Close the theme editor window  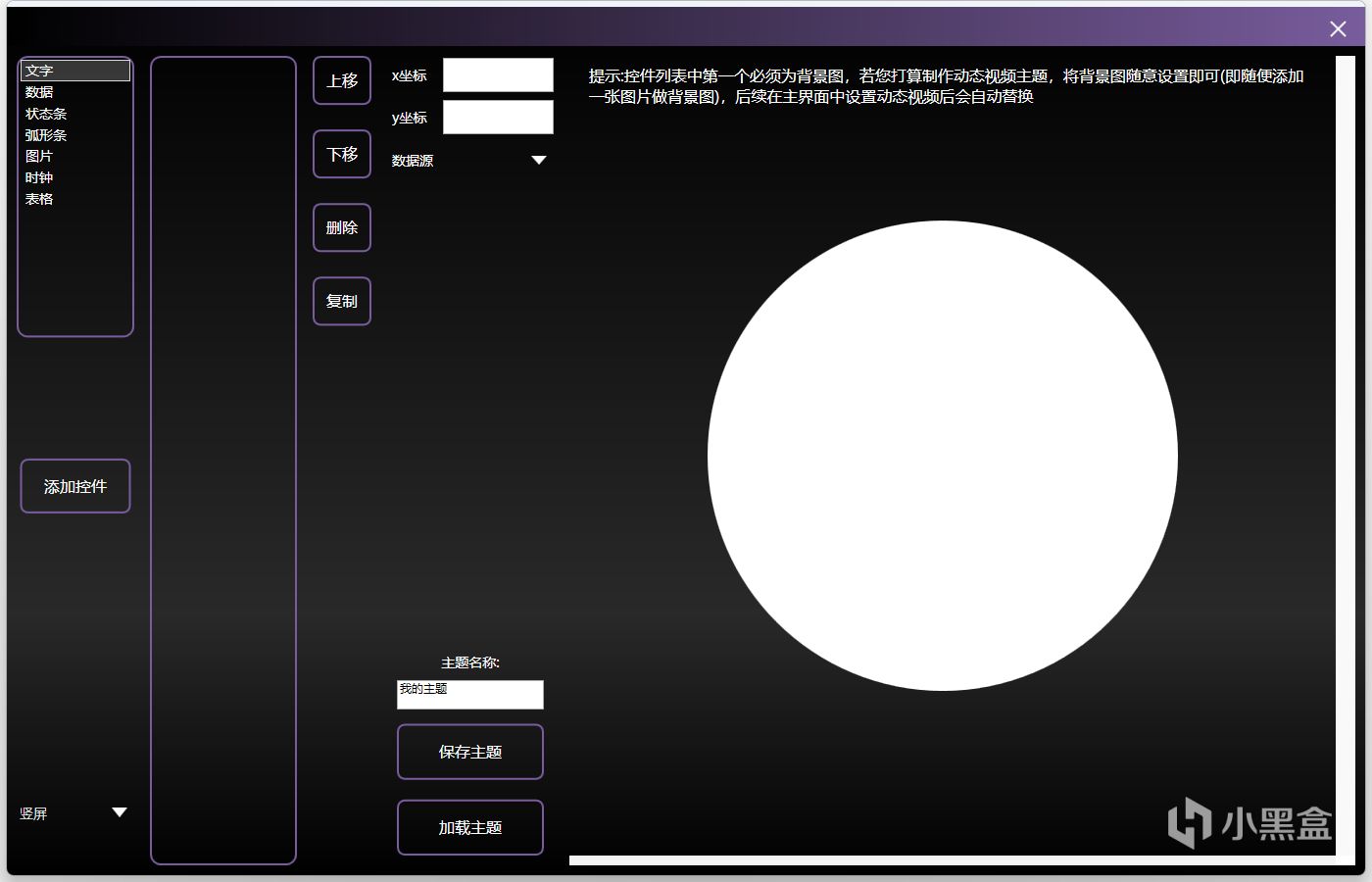1338,29
